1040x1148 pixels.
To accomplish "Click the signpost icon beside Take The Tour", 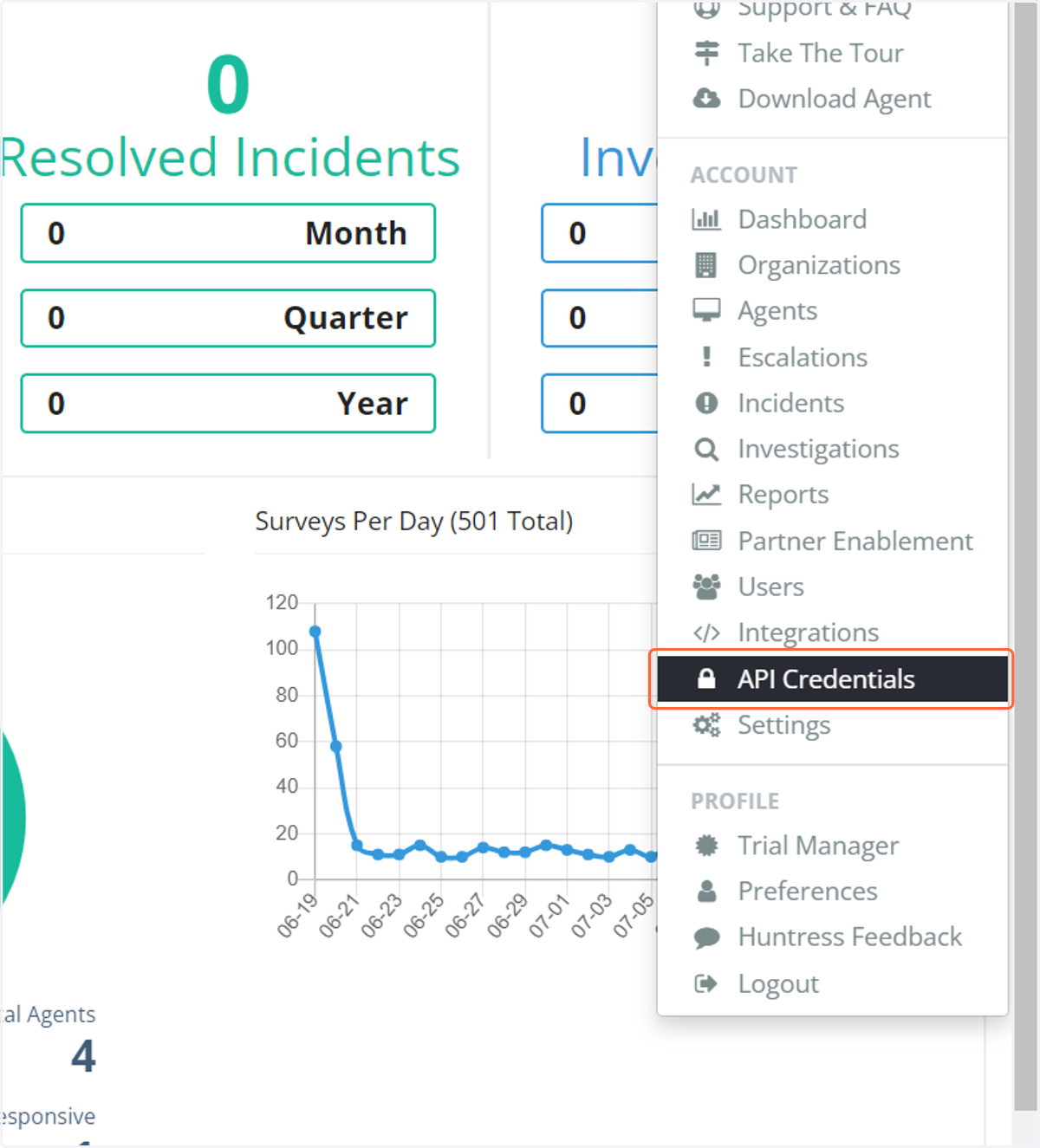I will 706,53.
